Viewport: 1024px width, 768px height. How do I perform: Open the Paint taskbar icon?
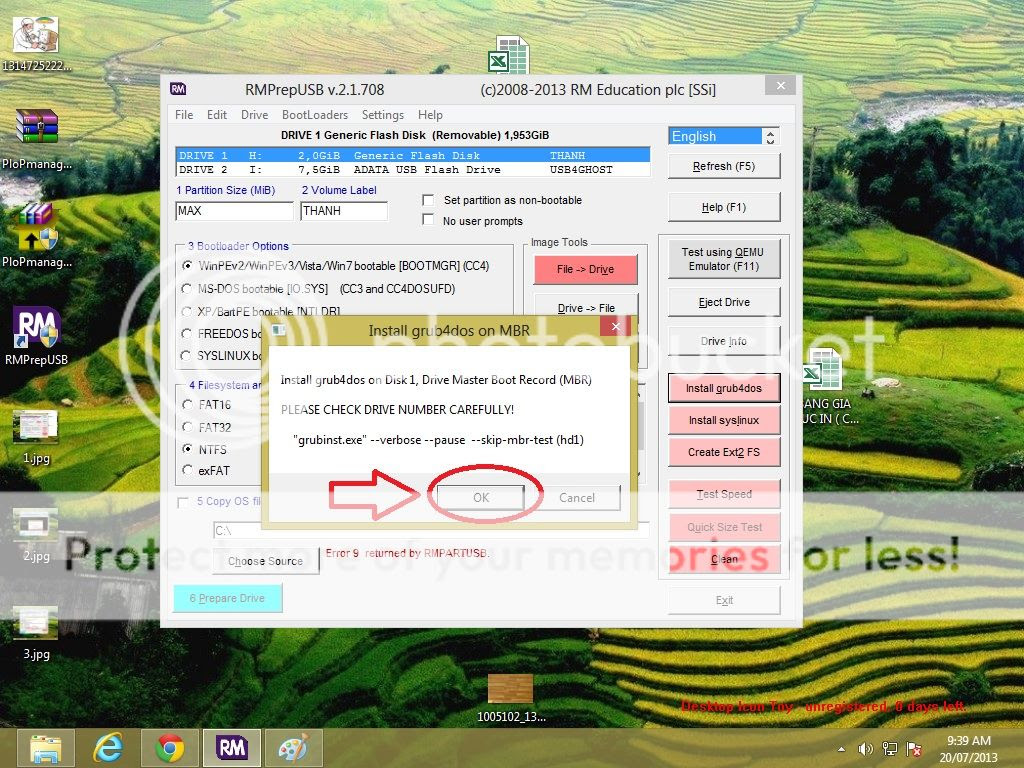click(x=293, y=748)
